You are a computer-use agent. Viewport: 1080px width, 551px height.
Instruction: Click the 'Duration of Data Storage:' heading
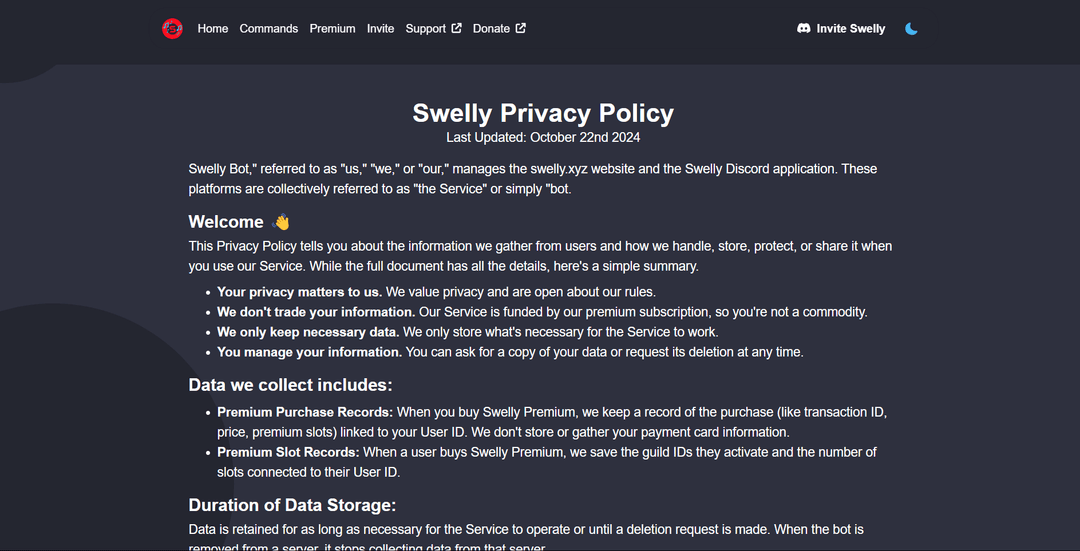click(292, 505)
